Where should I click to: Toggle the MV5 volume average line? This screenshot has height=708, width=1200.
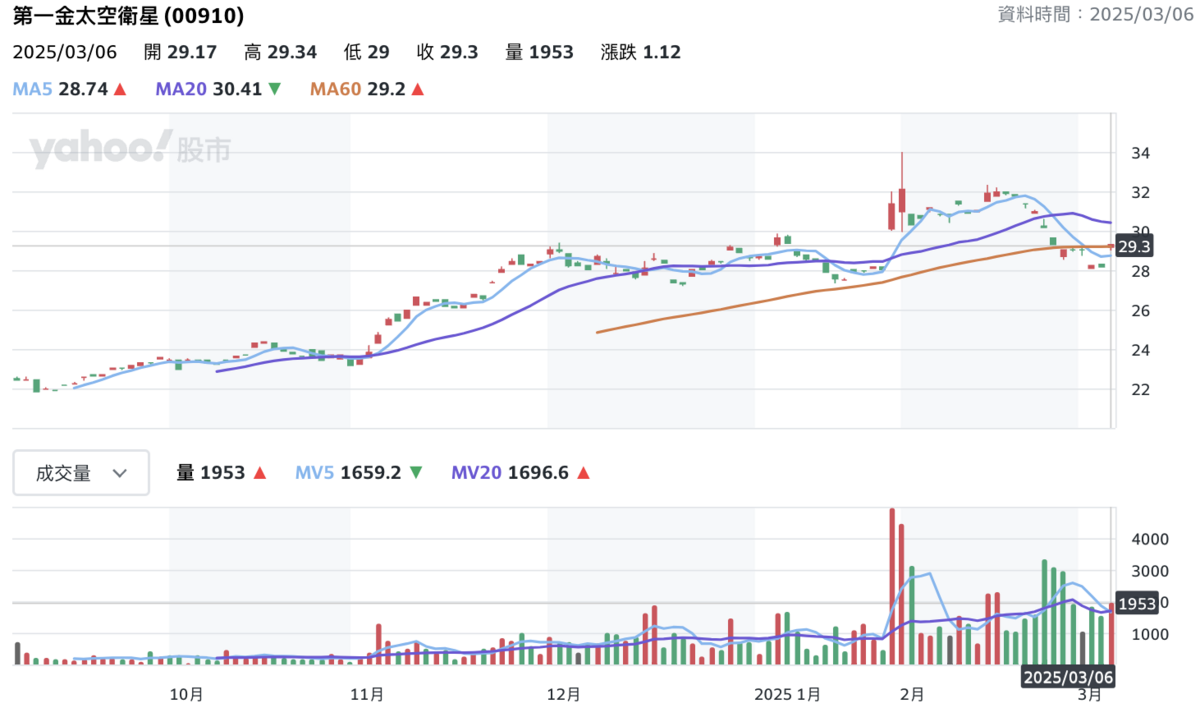coord(316,472)
